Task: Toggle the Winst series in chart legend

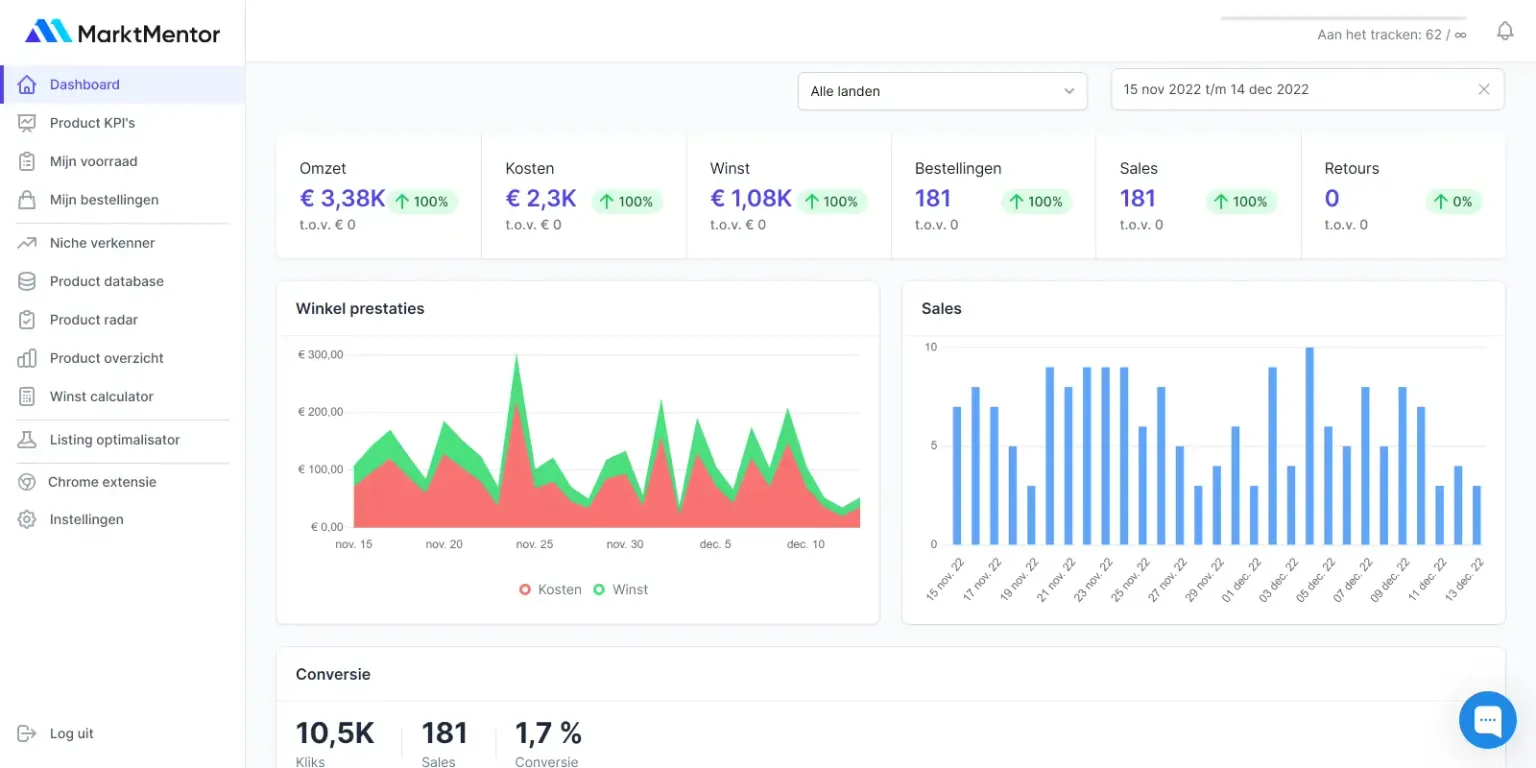Action: (x=621, y=590)
